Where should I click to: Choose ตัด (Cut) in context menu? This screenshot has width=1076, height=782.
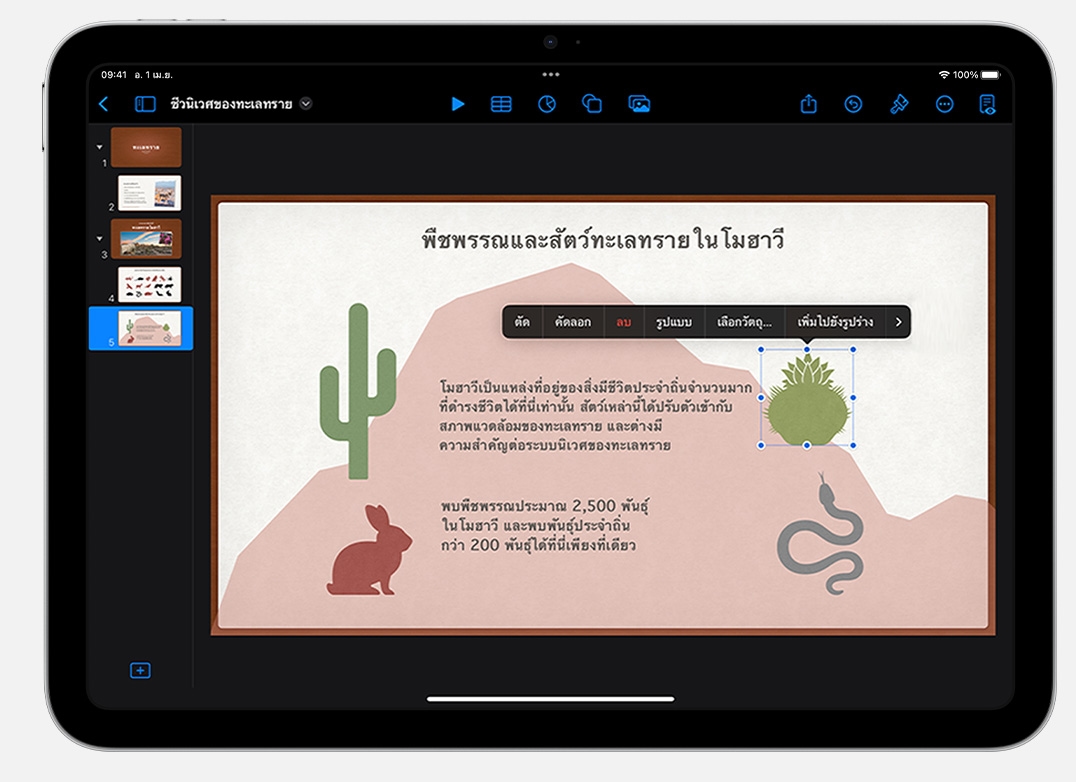click(522, 322)
